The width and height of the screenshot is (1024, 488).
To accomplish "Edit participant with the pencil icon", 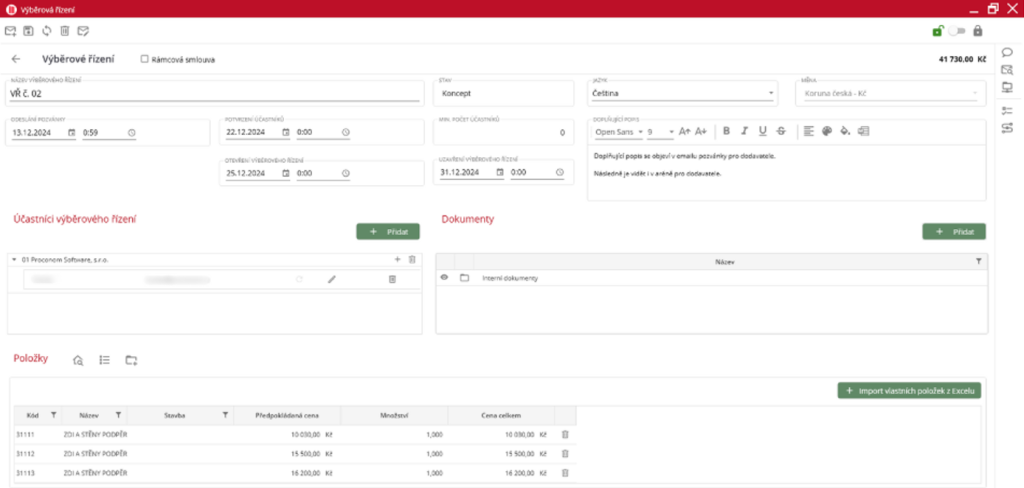I will pyautogui.click(x=332, y=279).
